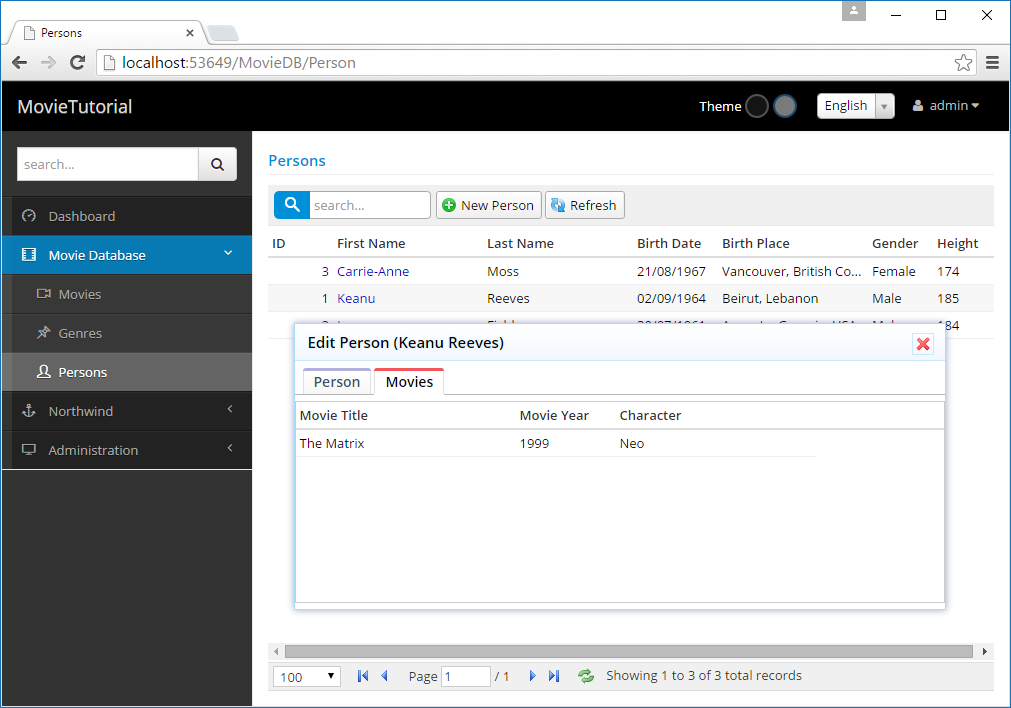This screenshot has width=1011, height=708.
Task: Open the Carrie-Anne person link
Action: (x=373, y=271)
